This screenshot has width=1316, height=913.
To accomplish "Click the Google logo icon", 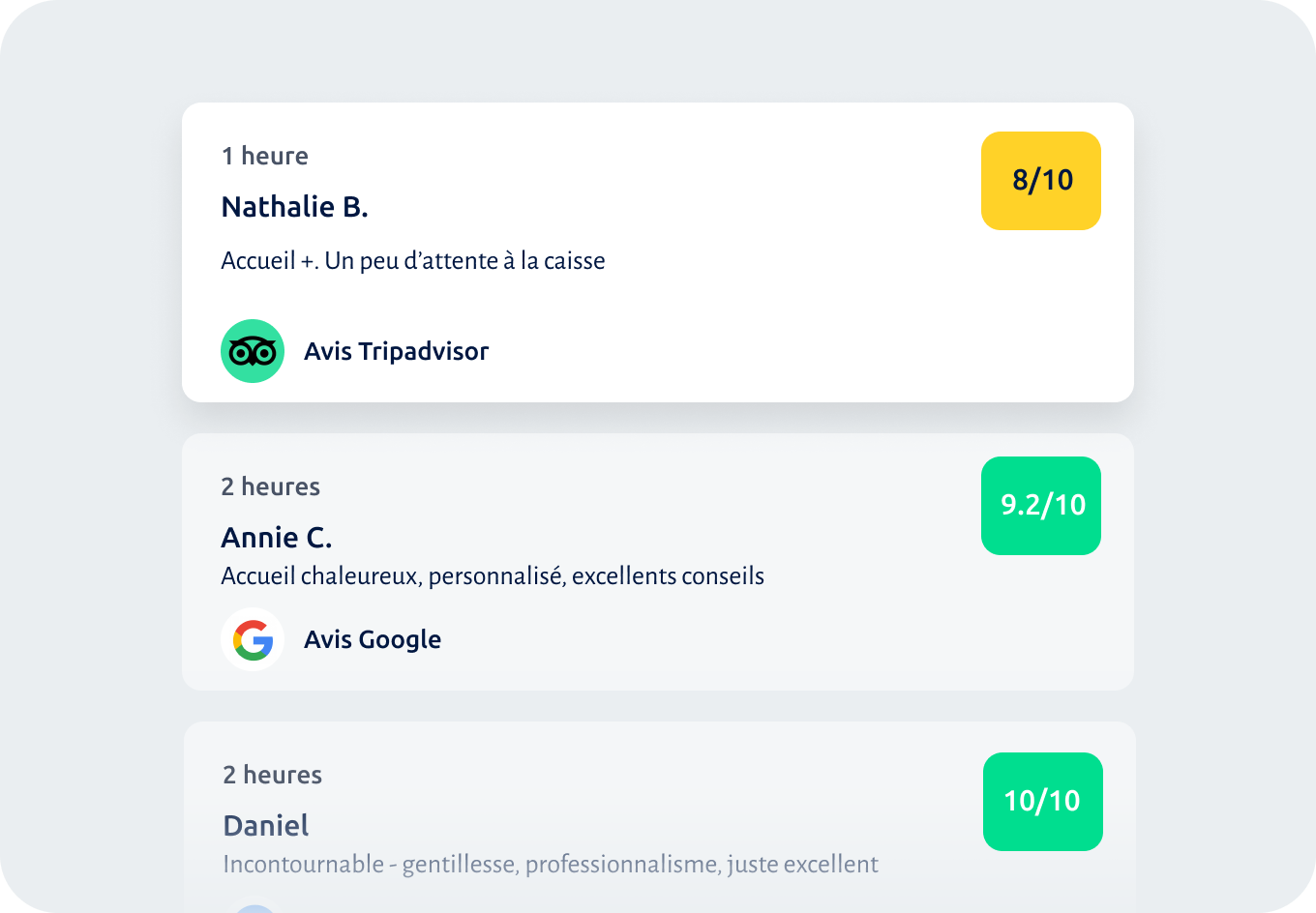I will point(253,639).
